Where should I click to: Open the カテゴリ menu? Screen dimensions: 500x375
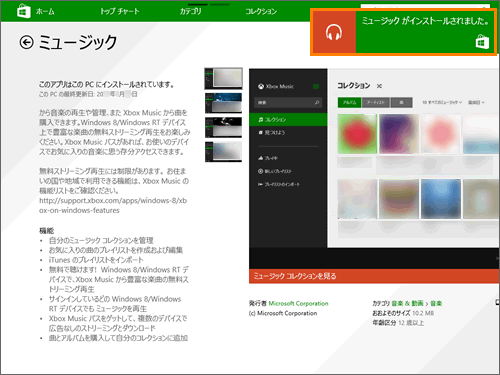pyautogui.click(x=191, y=12)
